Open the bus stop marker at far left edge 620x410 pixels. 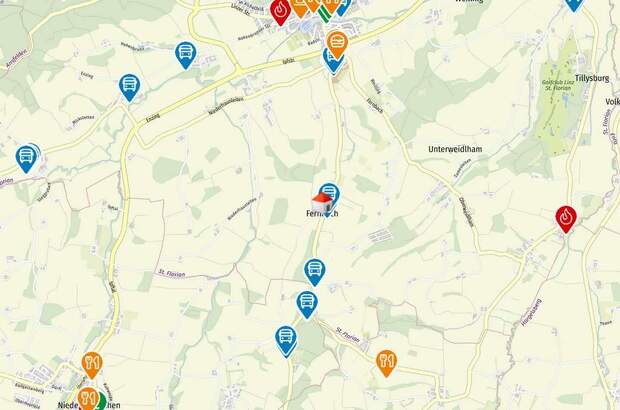pos(26,159)
